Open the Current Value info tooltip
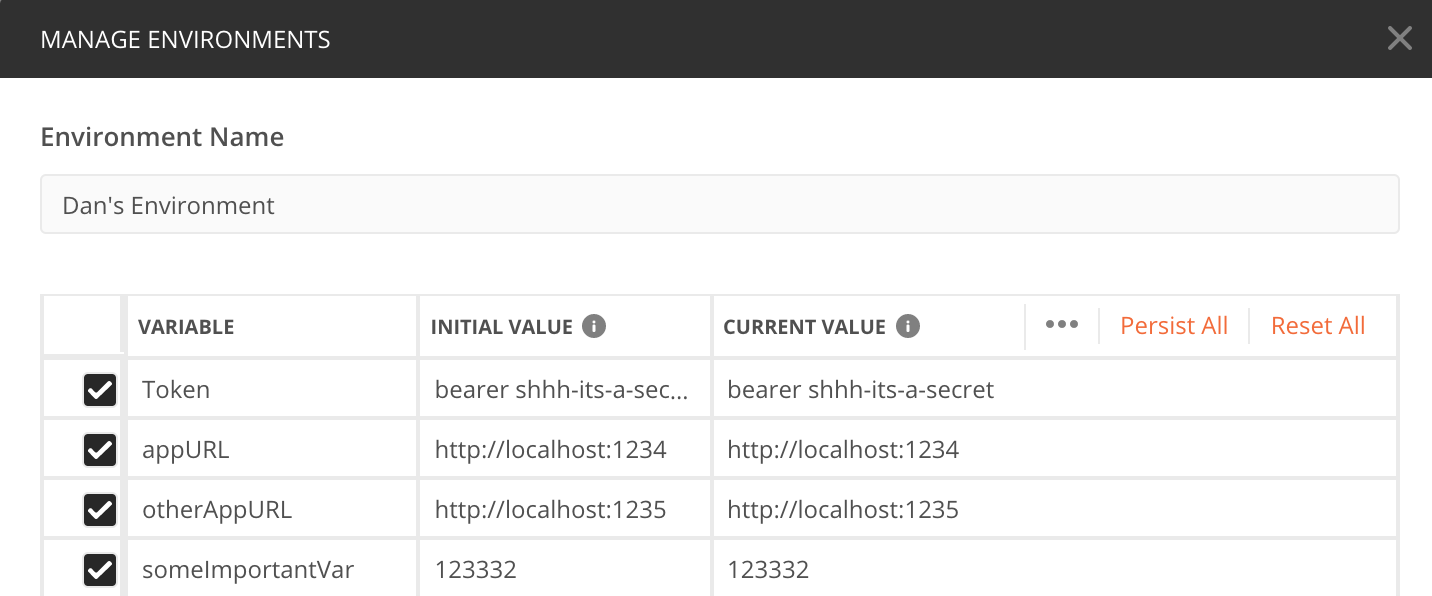Viewport: 1432px width, 596px height. (906, 325)
